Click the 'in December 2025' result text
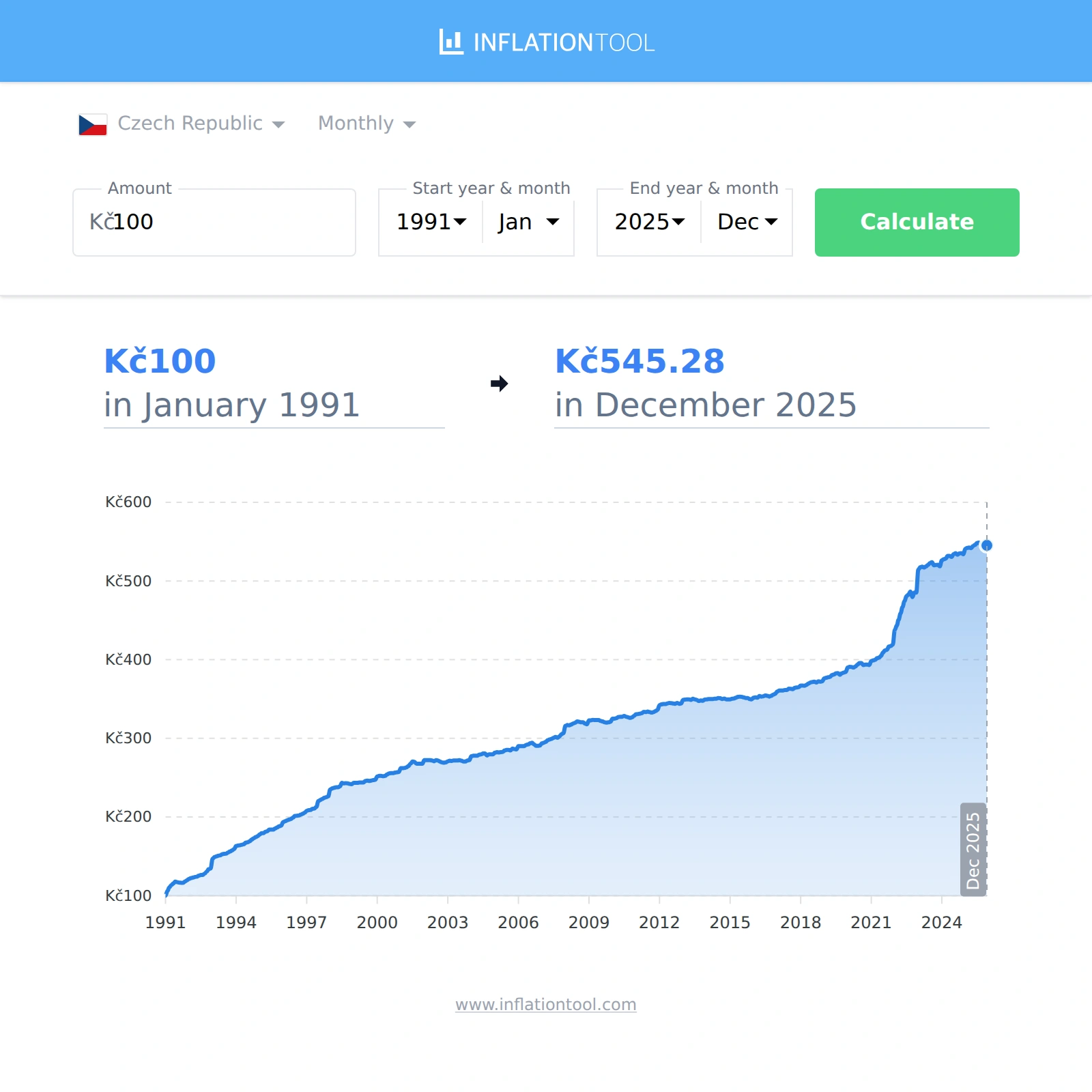Screen dimensions: 1092x1092 pos(705,405)
